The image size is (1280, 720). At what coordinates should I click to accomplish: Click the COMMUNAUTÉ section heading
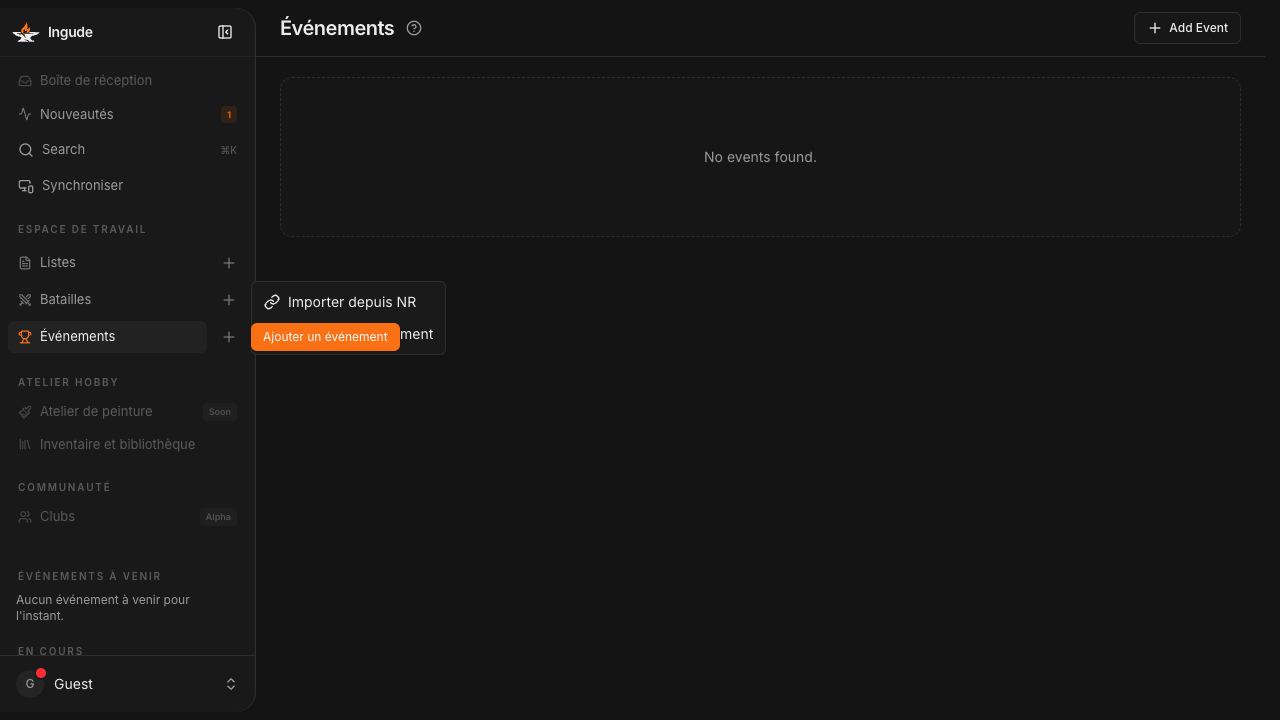[x=64, y=487]
